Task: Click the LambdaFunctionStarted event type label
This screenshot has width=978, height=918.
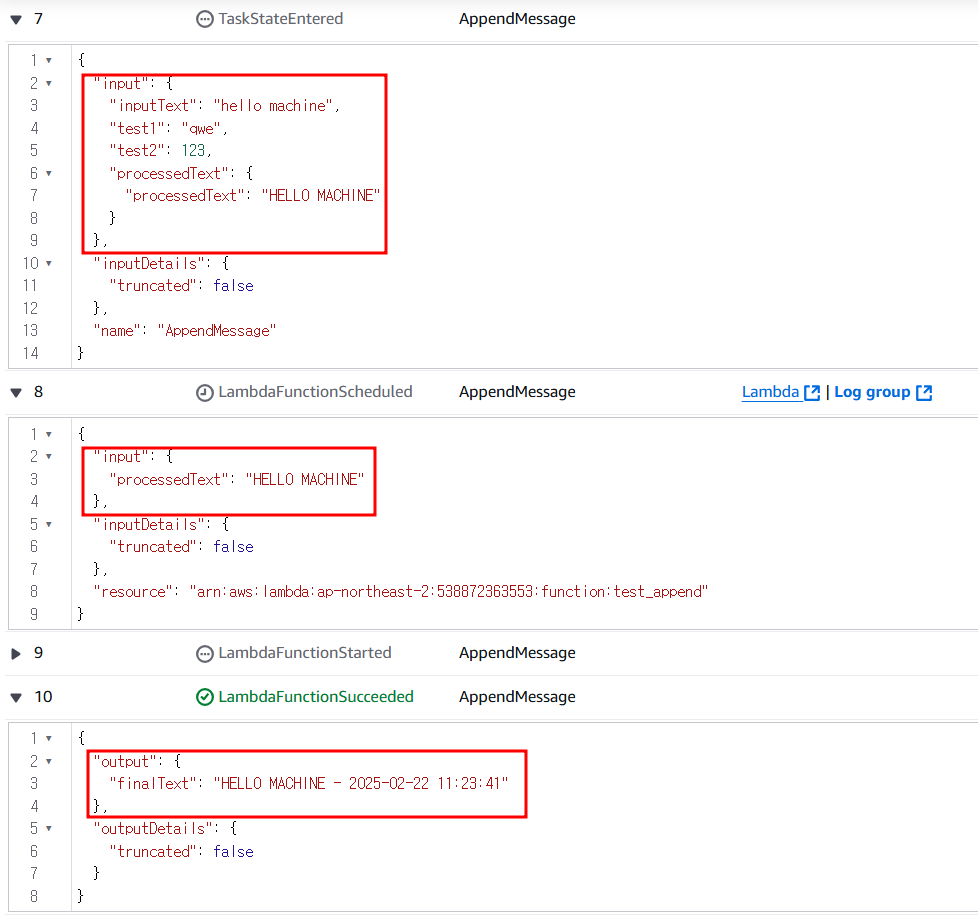Action: coord(305,654)
